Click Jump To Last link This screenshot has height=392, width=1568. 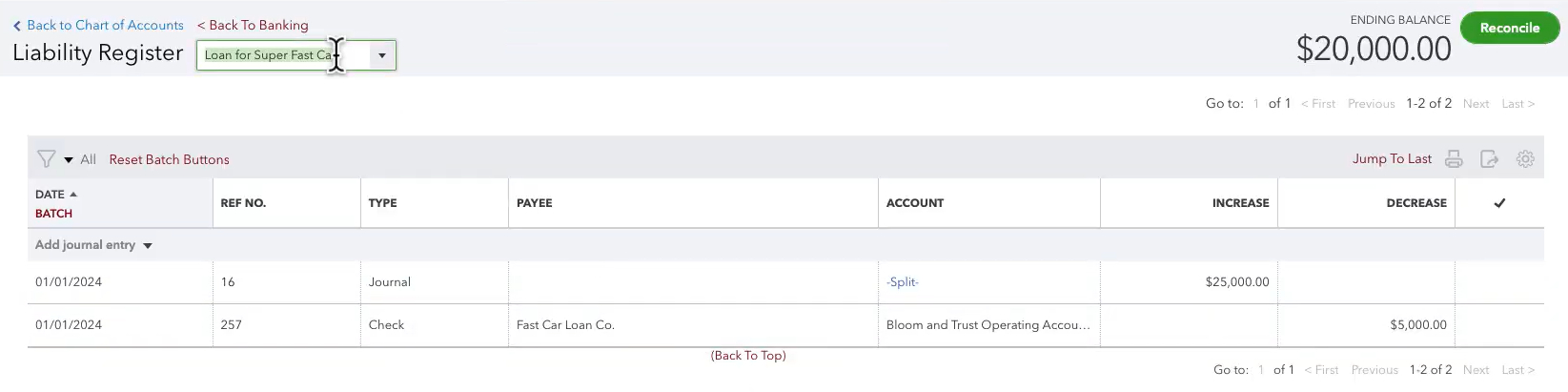point(1392,159)
